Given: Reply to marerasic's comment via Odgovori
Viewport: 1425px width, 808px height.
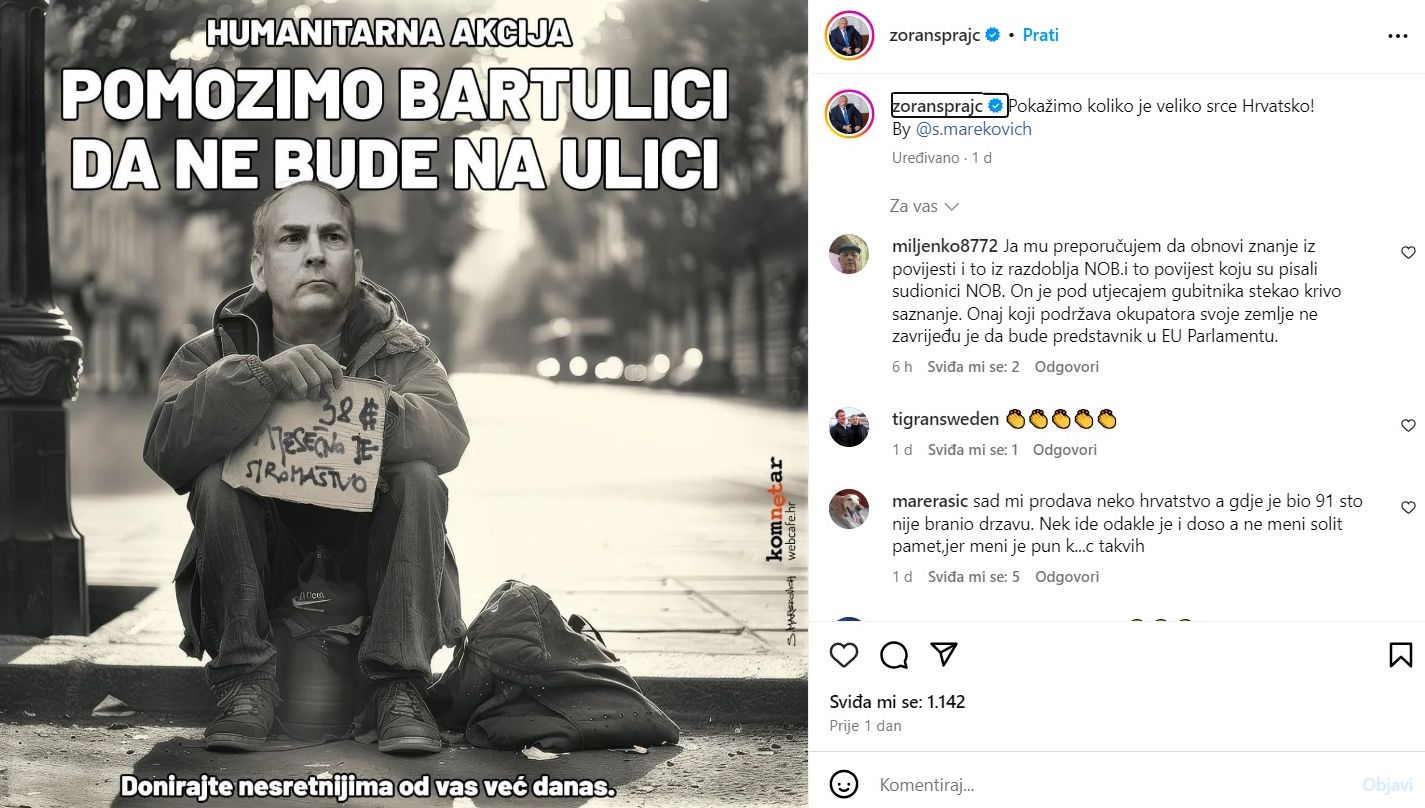Looking at the screenshot, I should tap(1067, 577).
